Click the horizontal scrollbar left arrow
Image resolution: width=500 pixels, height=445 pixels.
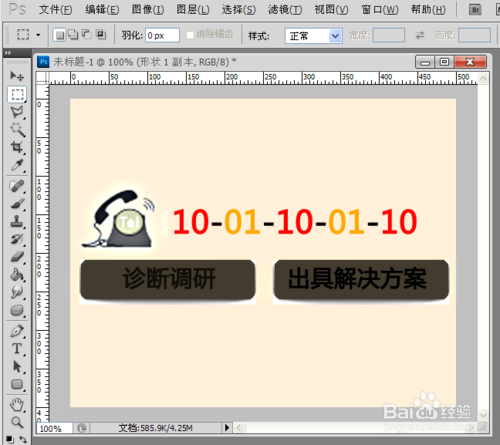click(x=239, y=427)
